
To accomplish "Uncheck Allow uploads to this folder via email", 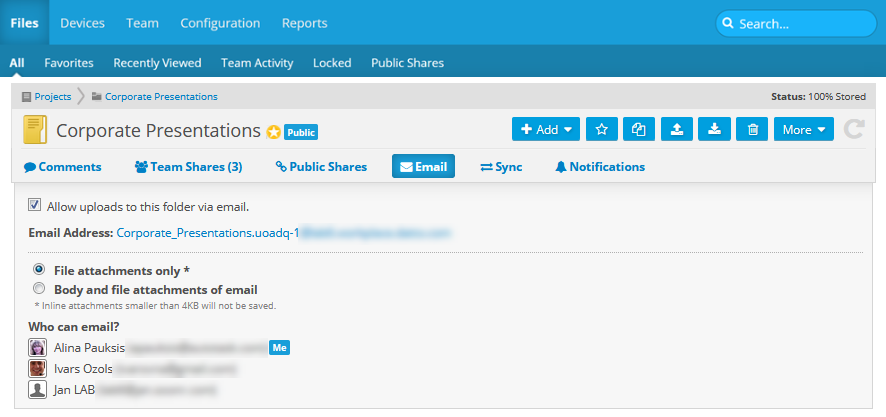I will pos(35,206).
